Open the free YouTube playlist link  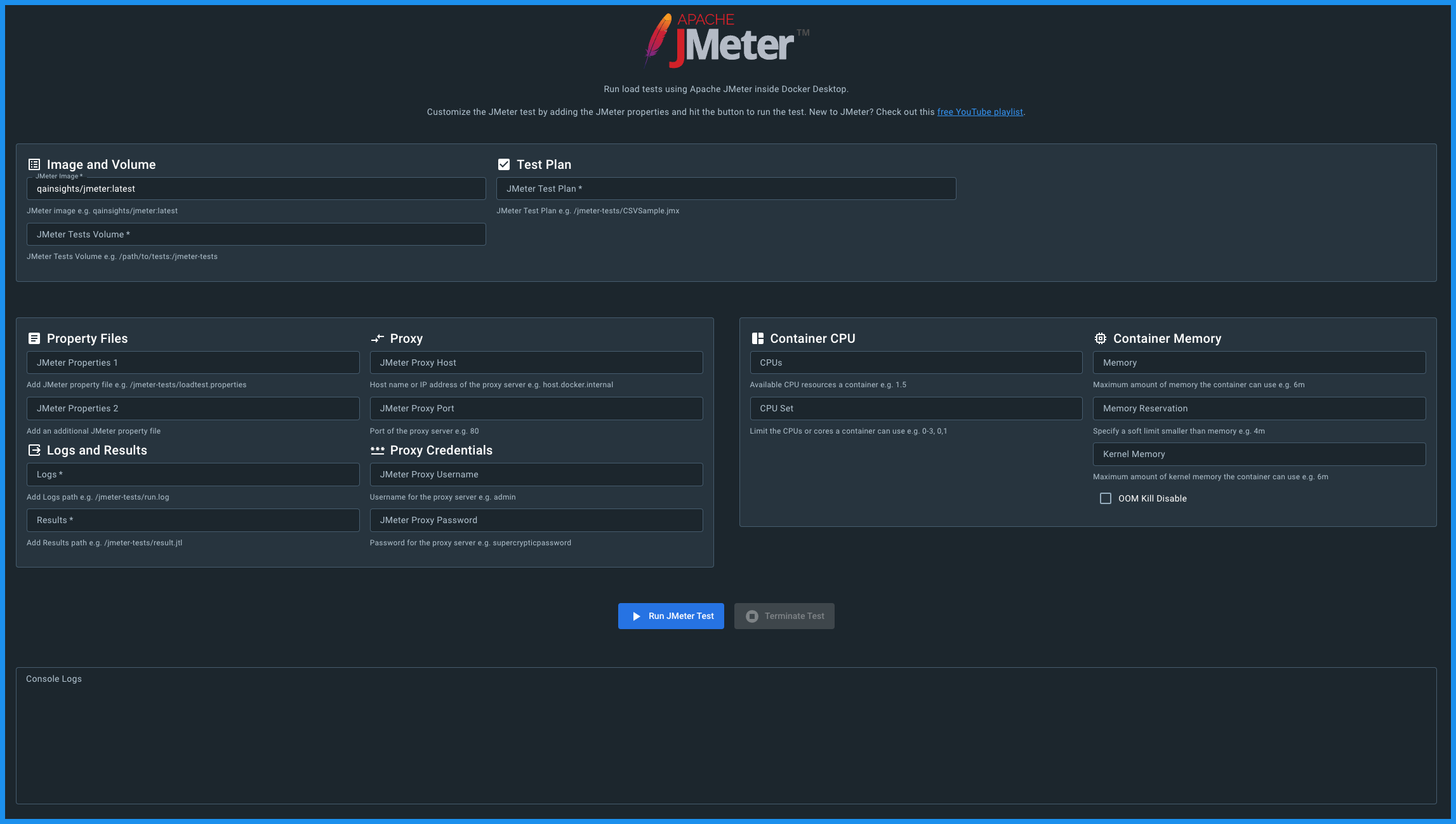tap(980, 112)
